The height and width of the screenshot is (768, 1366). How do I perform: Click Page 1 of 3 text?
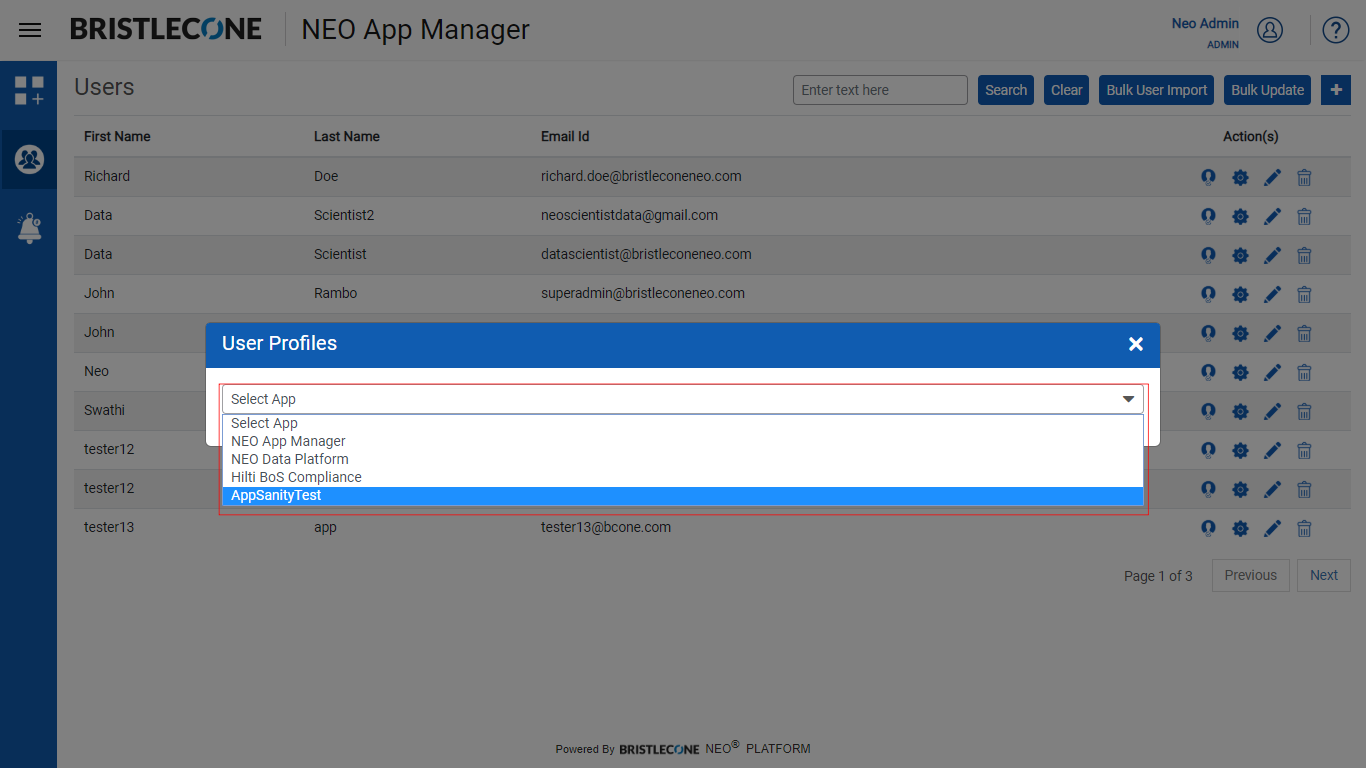(x=1158, y=576)
